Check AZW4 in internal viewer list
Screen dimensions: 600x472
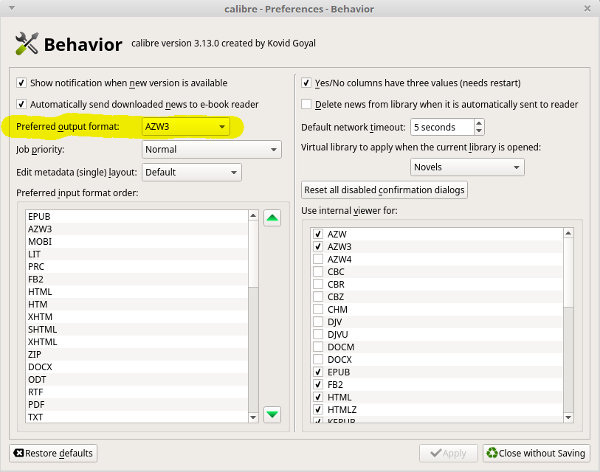click(x=318, y=259)
